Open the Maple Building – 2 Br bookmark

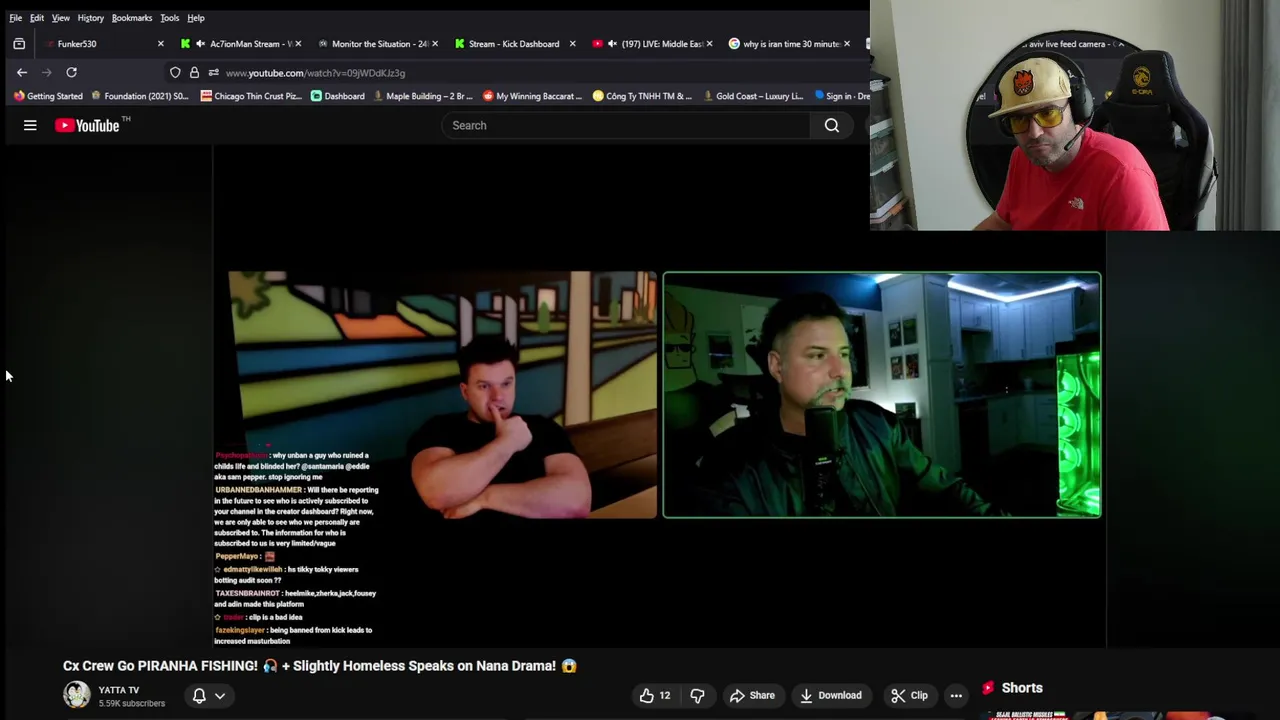click(423, 96)
